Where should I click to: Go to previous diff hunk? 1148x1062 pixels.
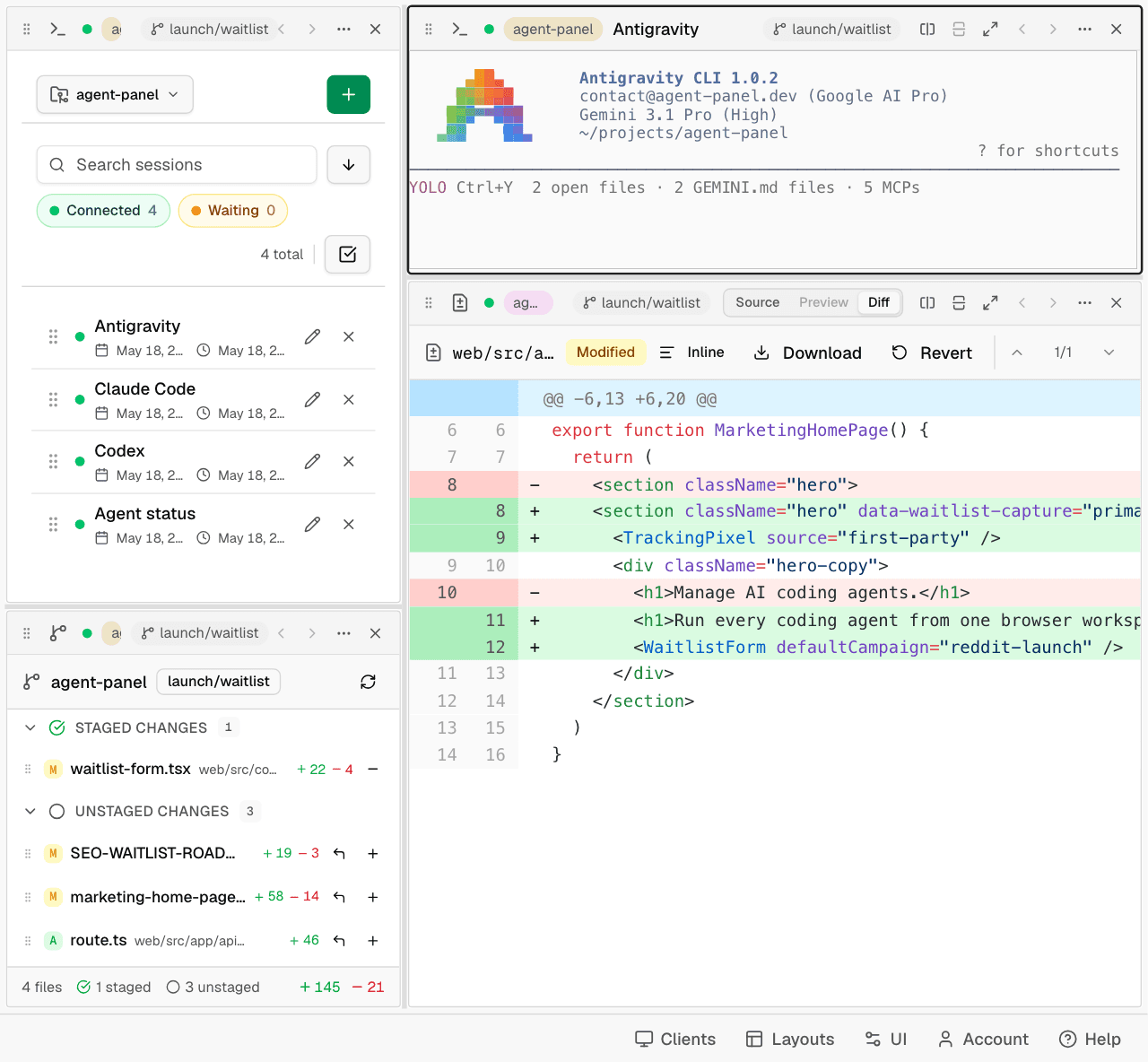[x=1017, y=353]
